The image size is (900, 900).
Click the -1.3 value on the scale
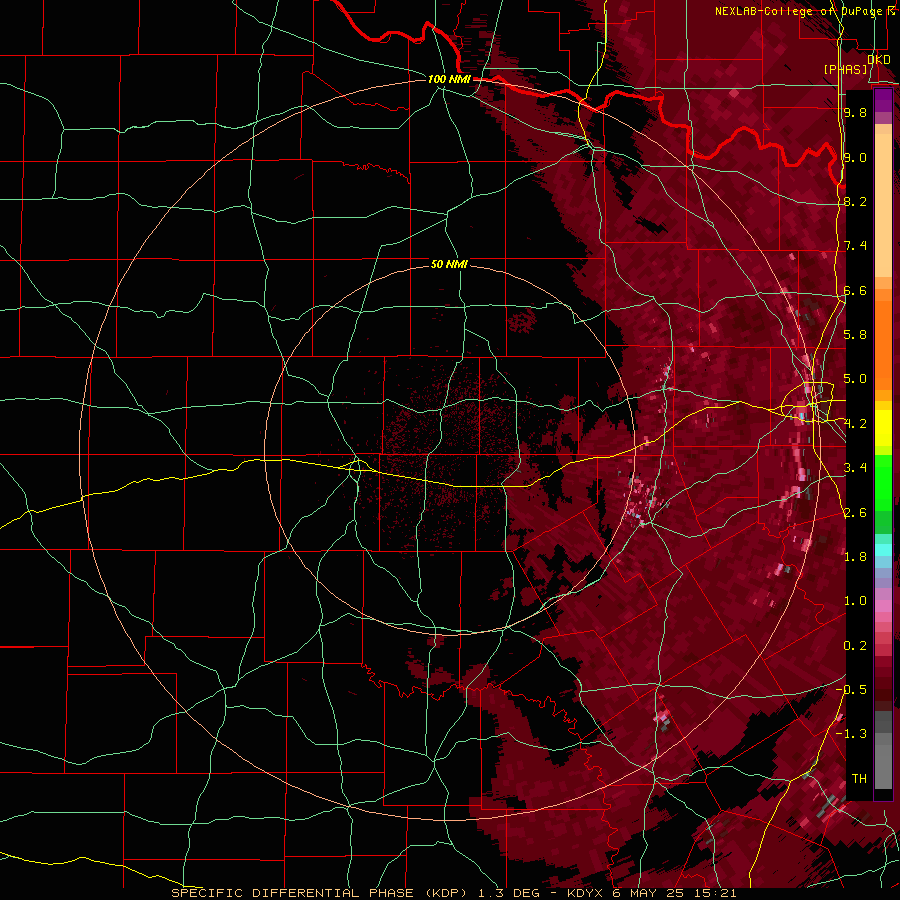(x=852, y=734)
